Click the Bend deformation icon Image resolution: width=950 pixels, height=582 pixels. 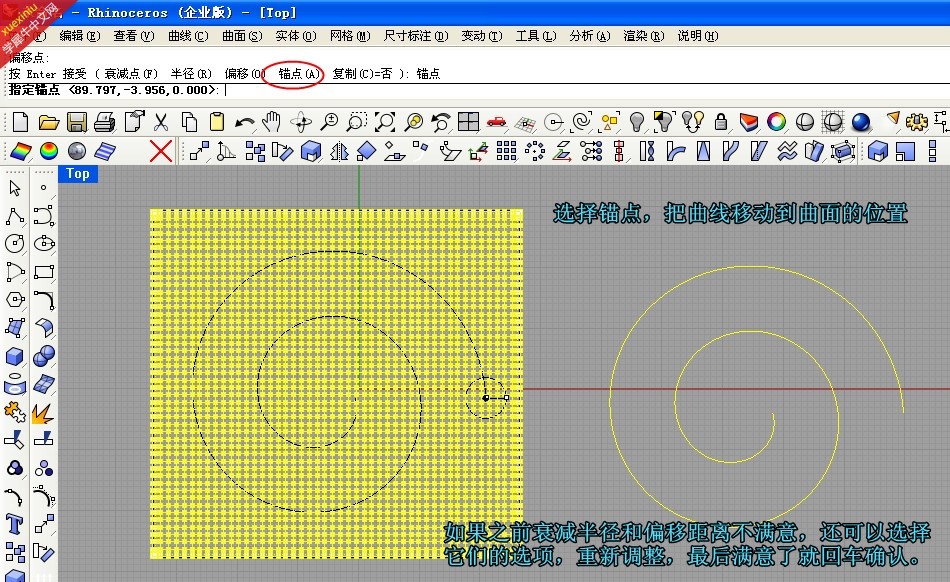point(675,151)
